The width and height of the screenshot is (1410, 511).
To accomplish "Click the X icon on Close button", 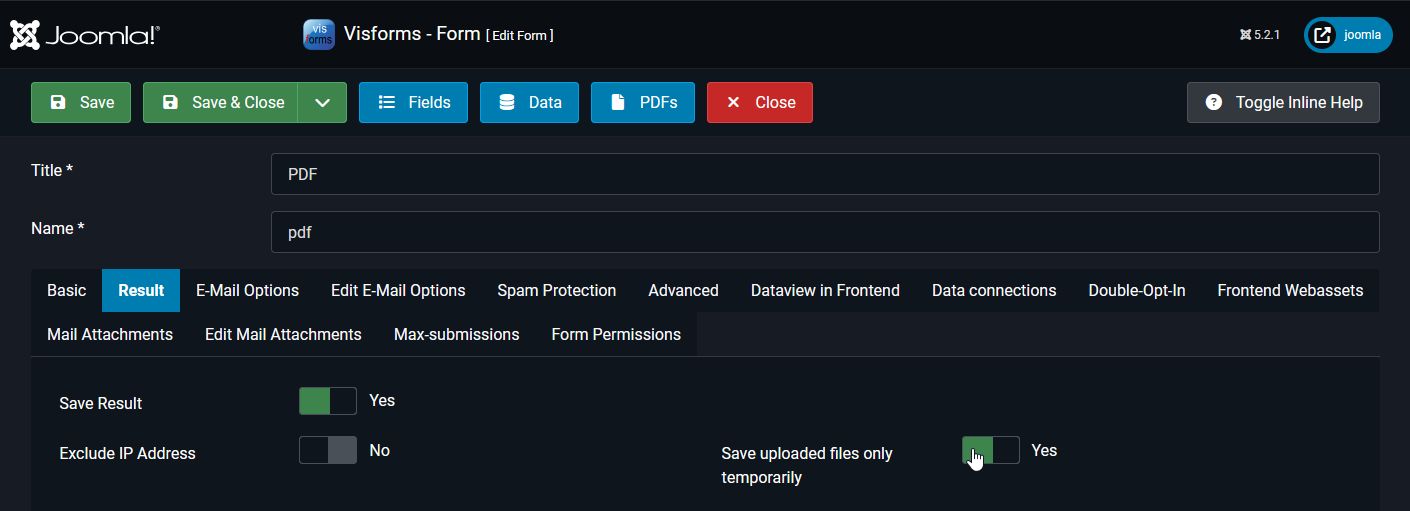I will click(733, 102).
